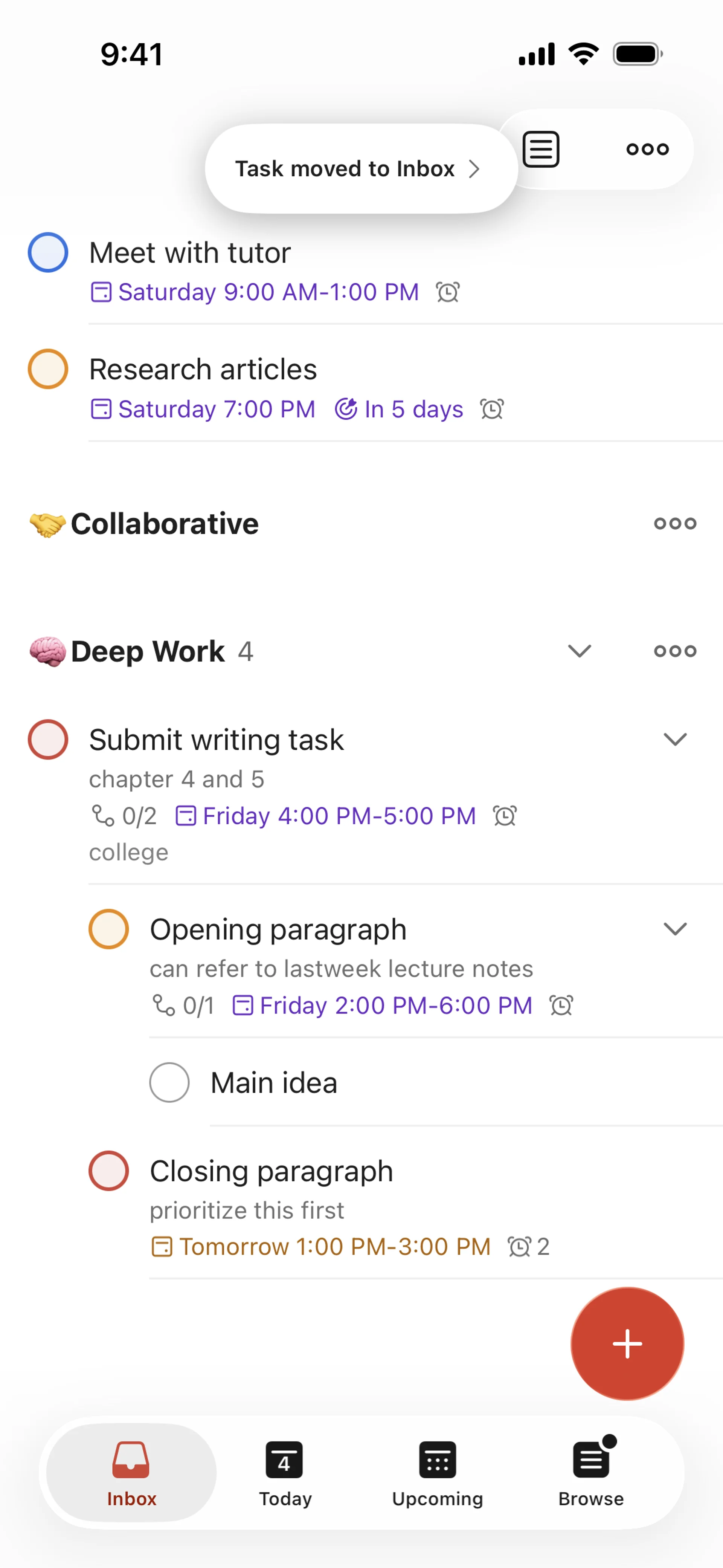
Task: Tap the red priority circle on Closing paragraph
Action: coord(109,1171)
